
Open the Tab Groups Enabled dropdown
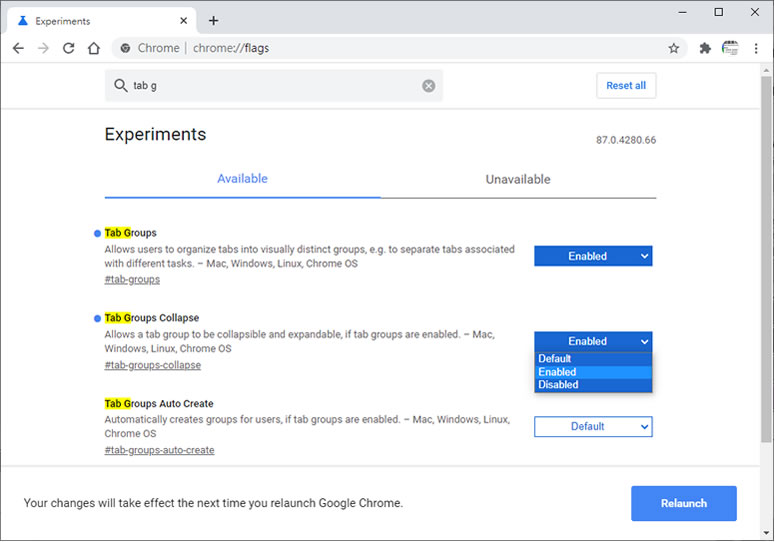tap(593, 256)
